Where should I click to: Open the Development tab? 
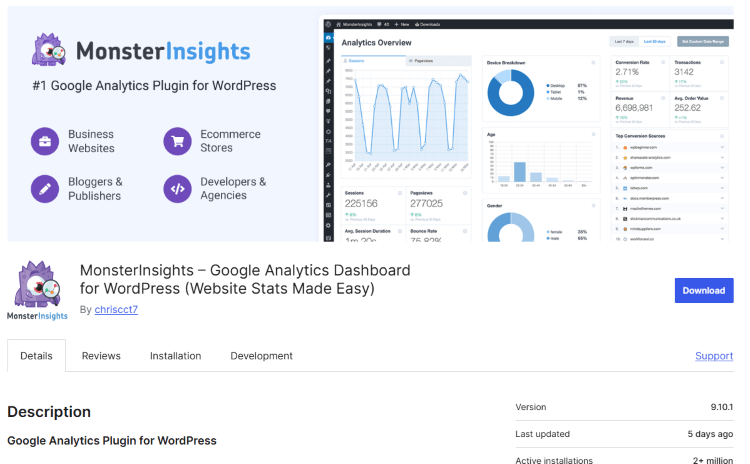[261, 356]
